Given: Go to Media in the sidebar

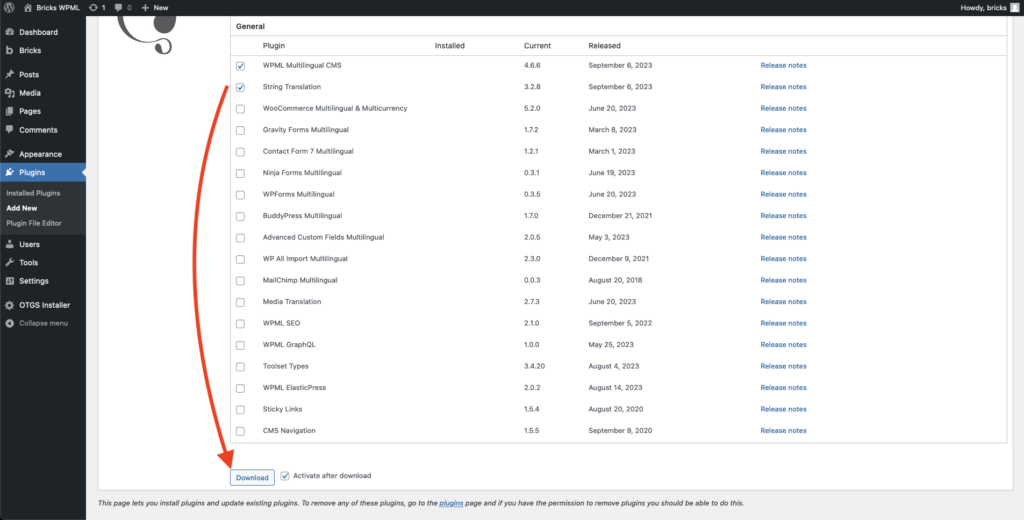Looking at the screenshot, I should click(x=30, y=93).
